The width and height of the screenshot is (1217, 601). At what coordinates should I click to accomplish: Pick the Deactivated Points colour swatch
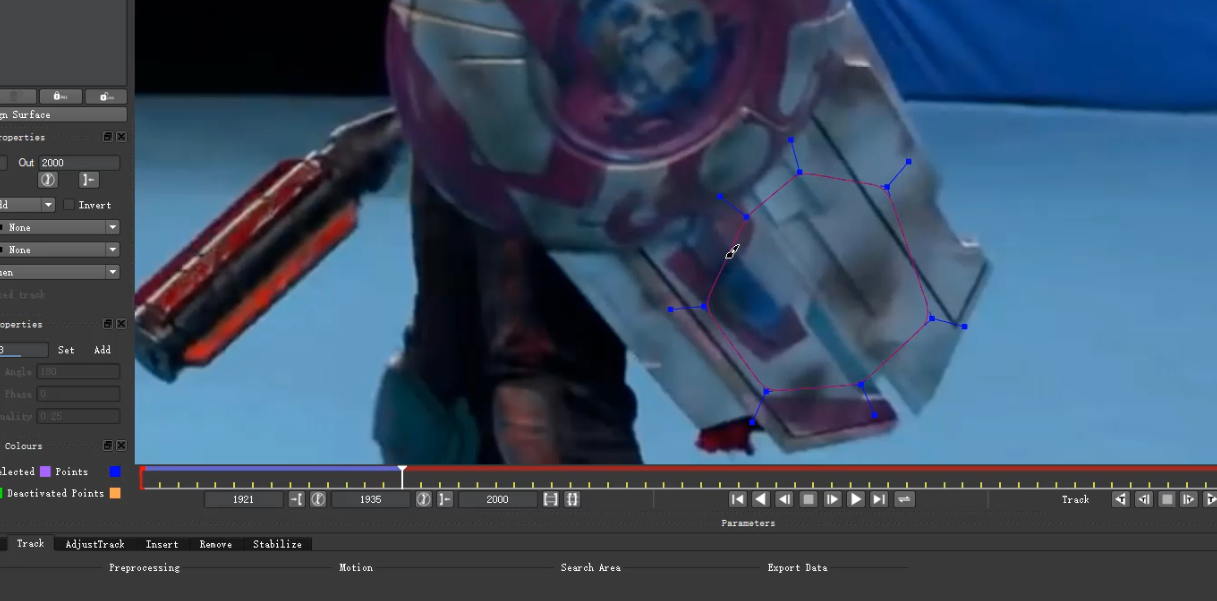tap(115, 493)
